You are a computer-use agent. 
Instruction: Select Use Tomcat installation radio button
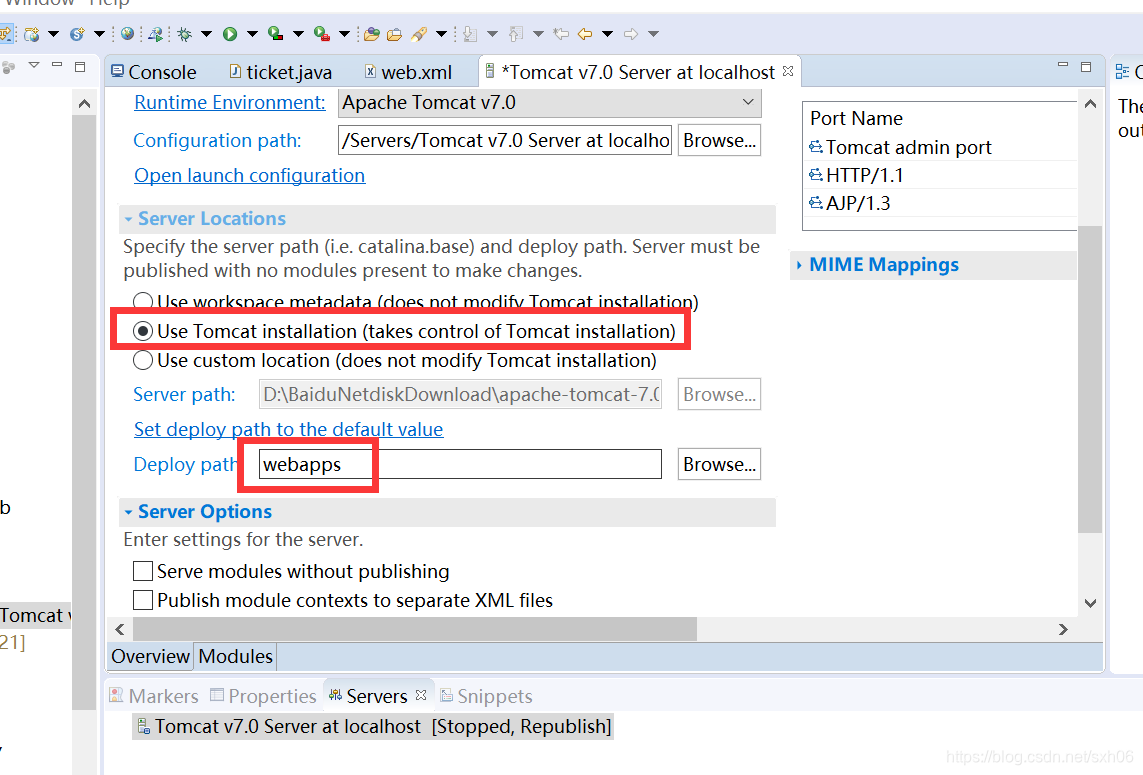(143, 331)
